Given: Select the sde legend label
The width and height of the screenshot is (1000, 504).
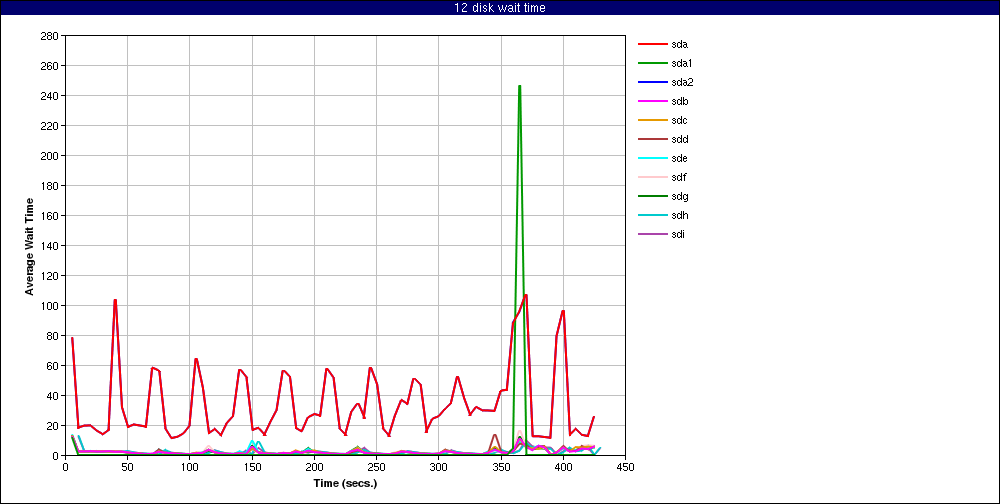Looking at the screenshot, I should (679, 158).
